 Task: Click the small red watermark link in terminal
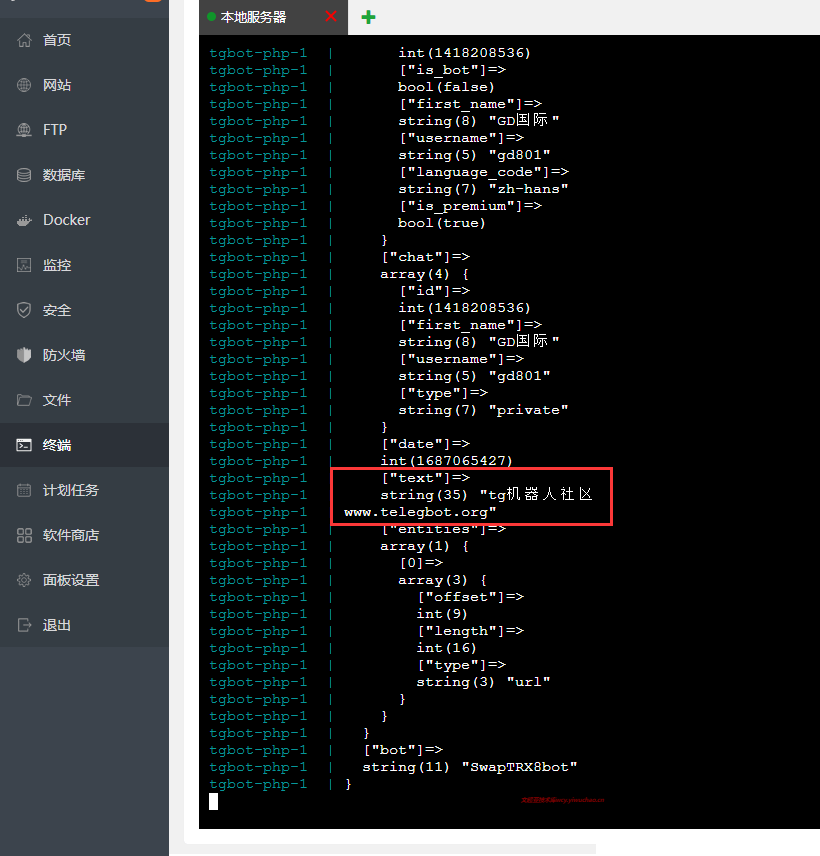coord(562,800)
